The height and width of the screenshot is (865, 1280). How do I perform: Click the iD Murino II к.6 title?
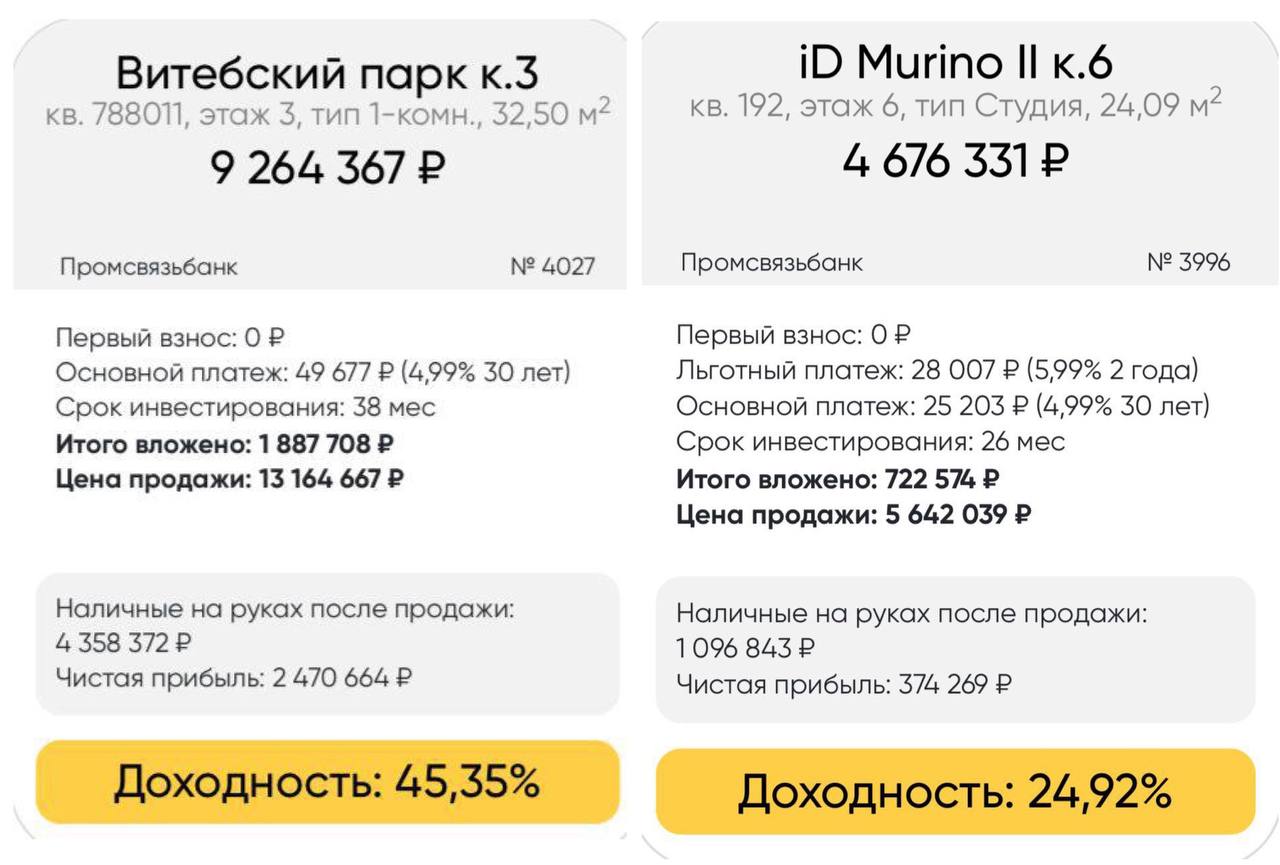(956, 64)
